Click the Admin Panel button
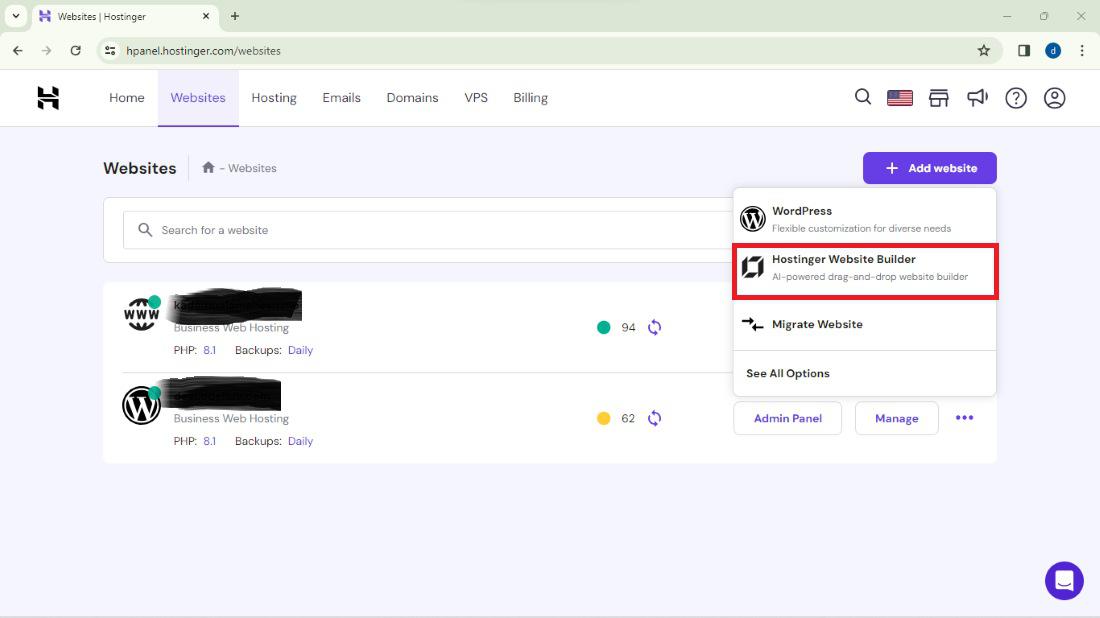 787,418
